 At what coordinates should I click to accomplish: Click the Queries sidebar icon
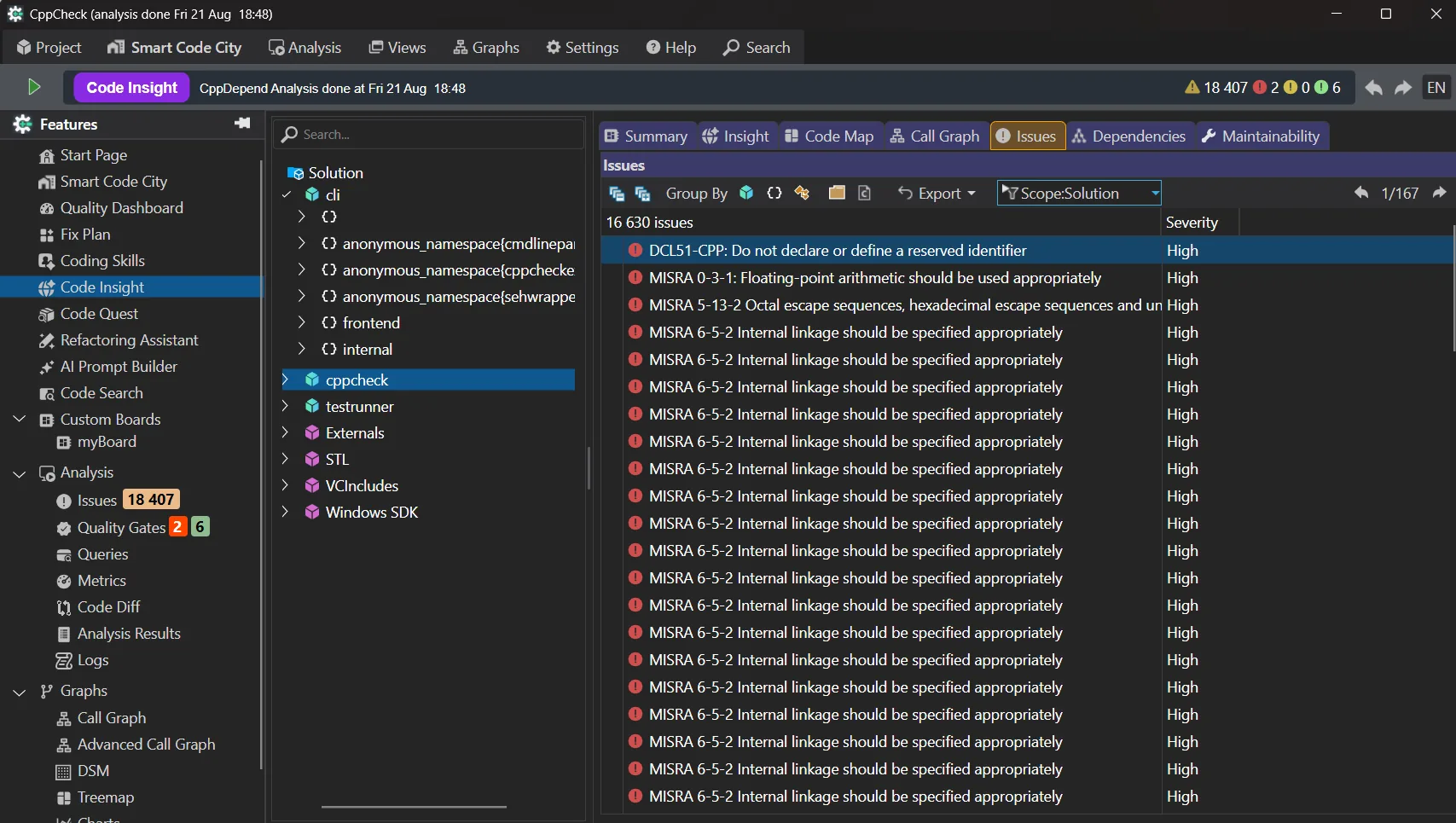pos(64,554)
